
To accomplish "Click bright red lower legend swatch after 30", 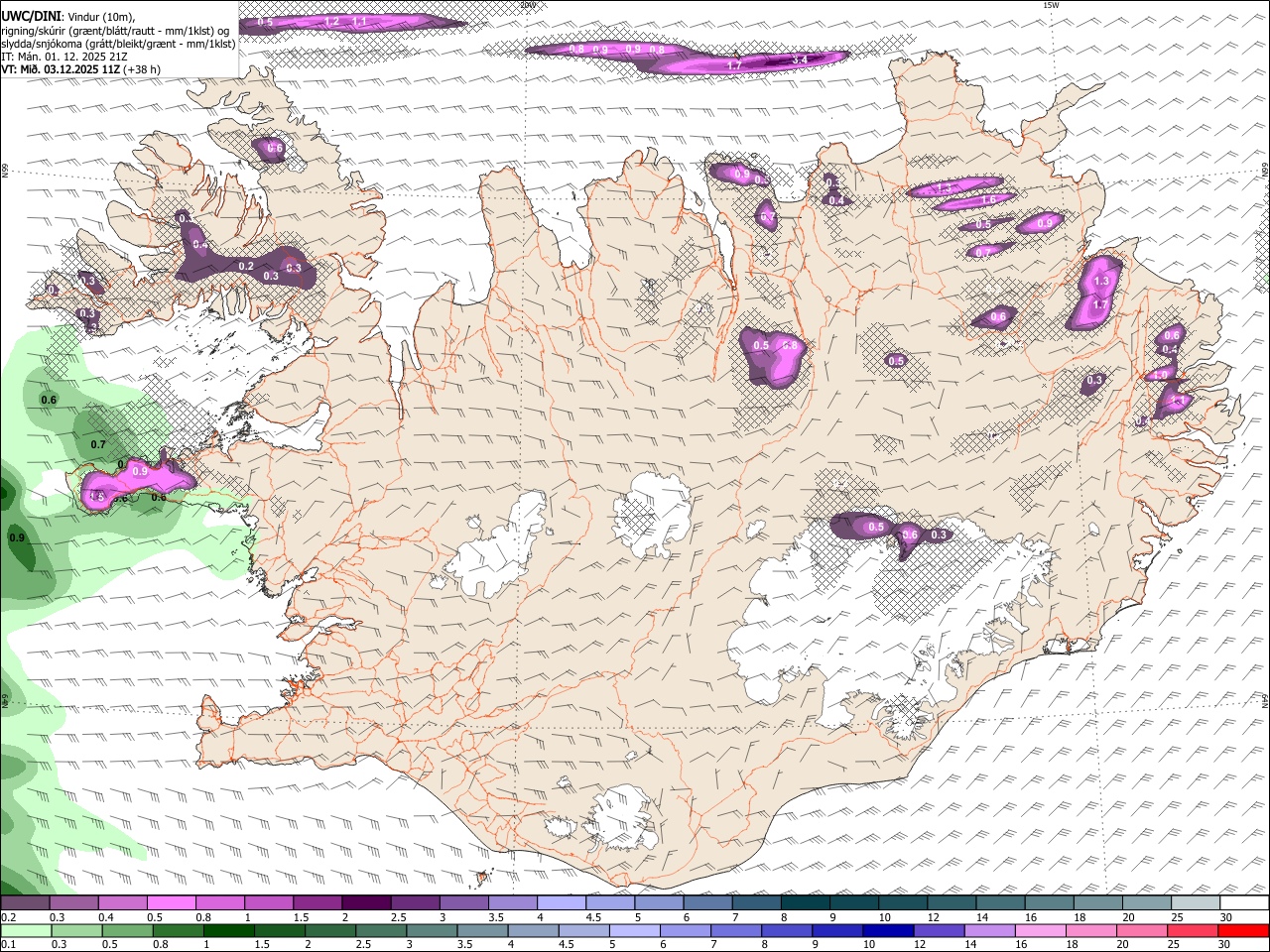I will pos(1244,930).
